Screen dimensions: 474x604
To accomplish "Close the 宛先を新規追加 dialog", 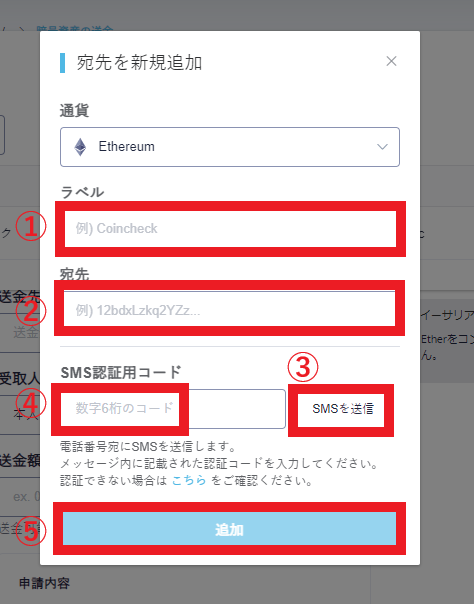I will (391, 61).
